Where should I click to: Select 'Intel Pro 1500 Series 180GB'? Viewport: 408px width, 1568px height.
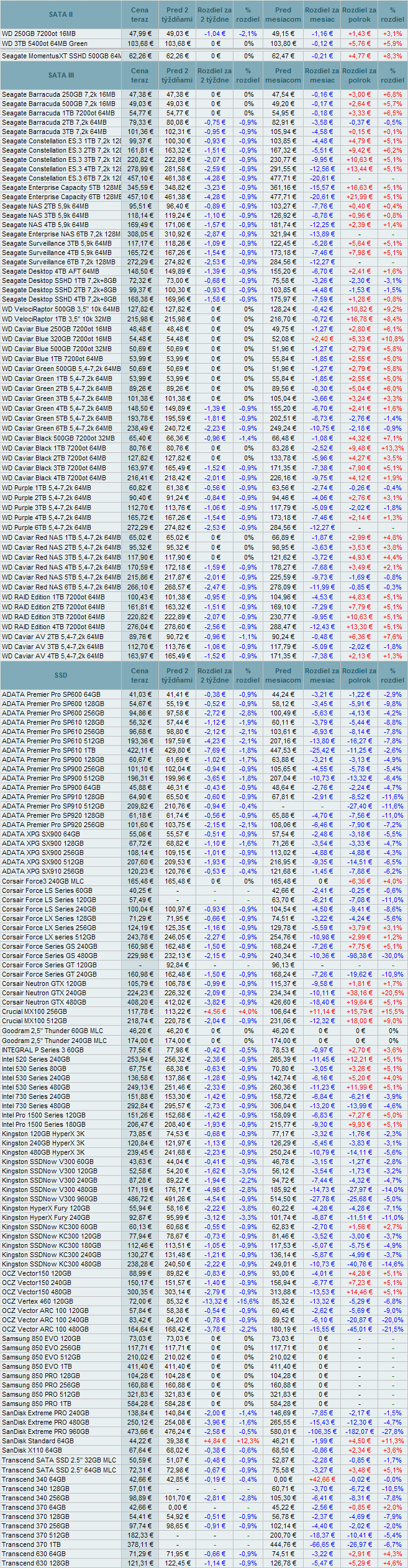click(44, 1124)
